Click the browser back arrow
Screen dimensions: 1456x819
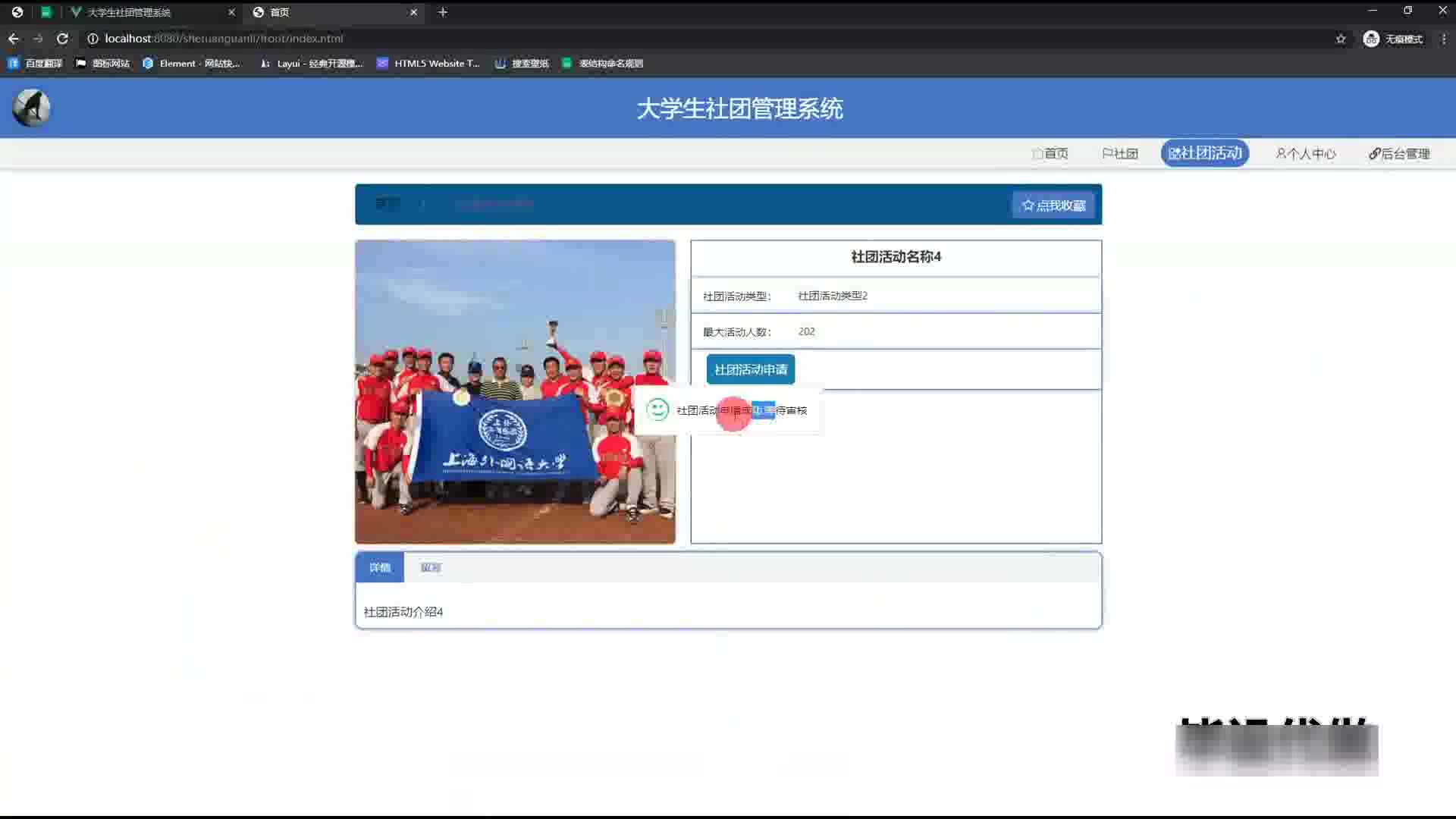pyautogui.click(x=14, y=39)
